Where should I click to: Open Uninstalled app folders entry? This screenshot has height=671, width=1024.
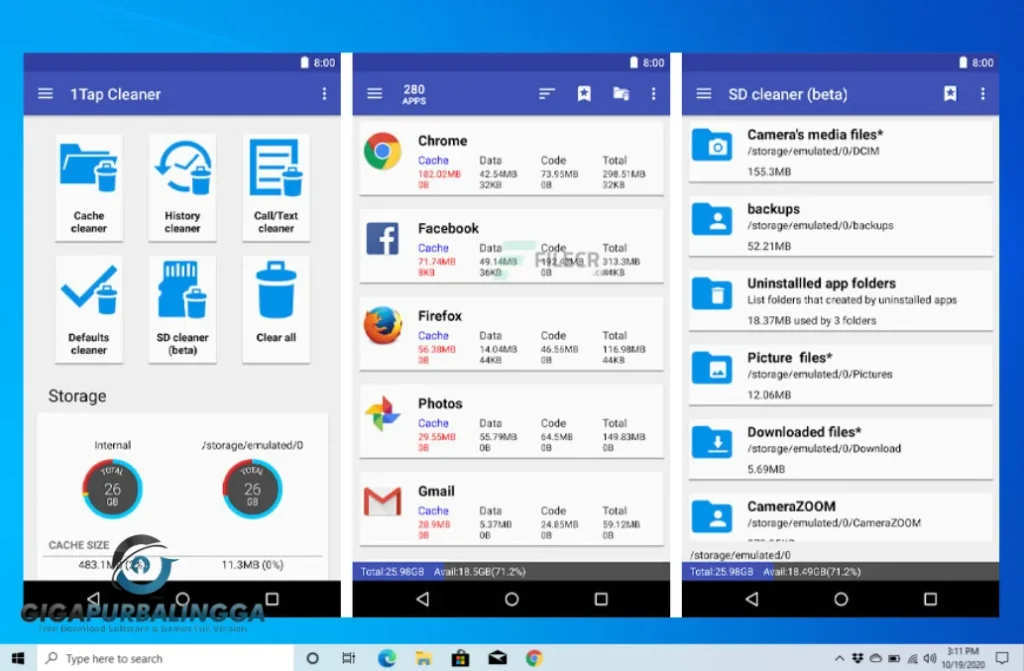coord(841,300)
